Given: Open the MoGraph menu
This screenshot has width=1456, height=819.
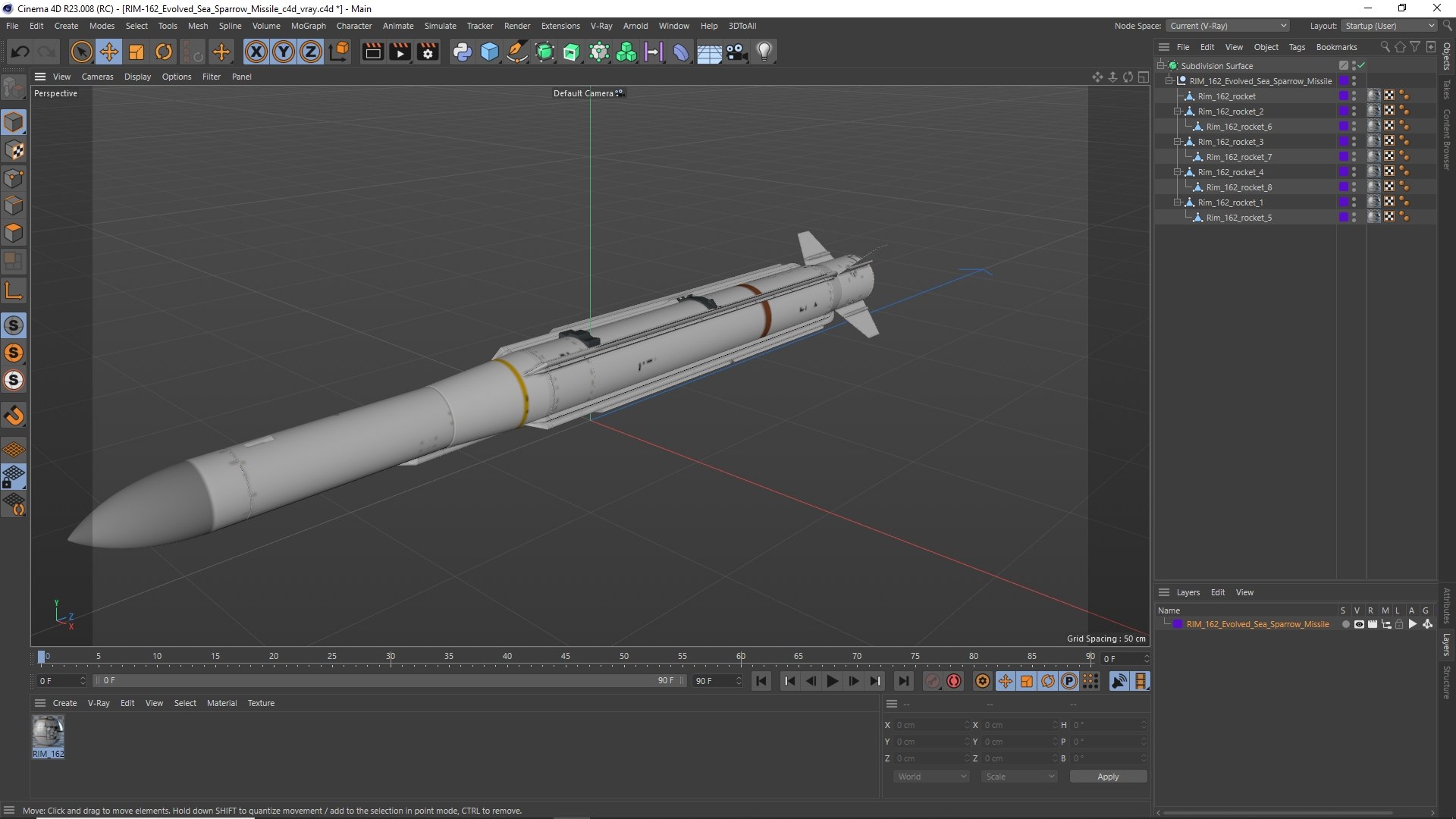Looking at the screenshot, I should (x=308, y=26).
